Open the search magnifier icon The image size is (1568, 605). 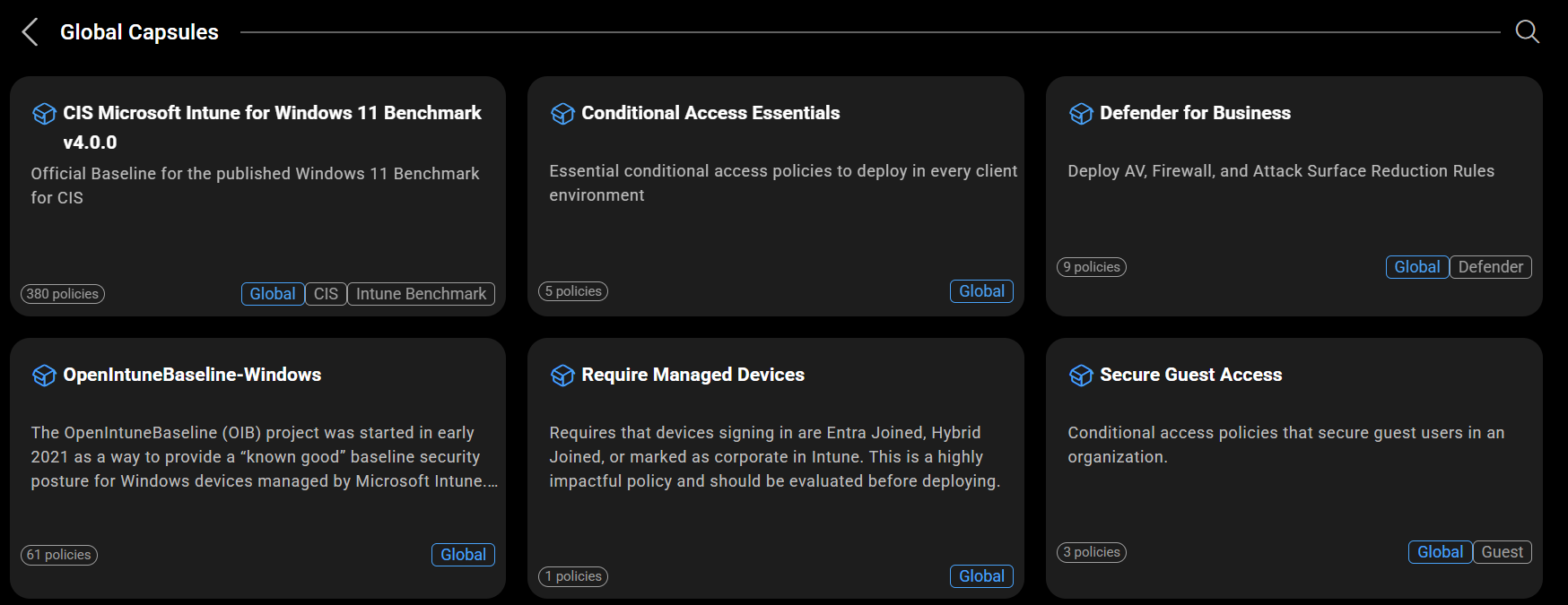1527,32
